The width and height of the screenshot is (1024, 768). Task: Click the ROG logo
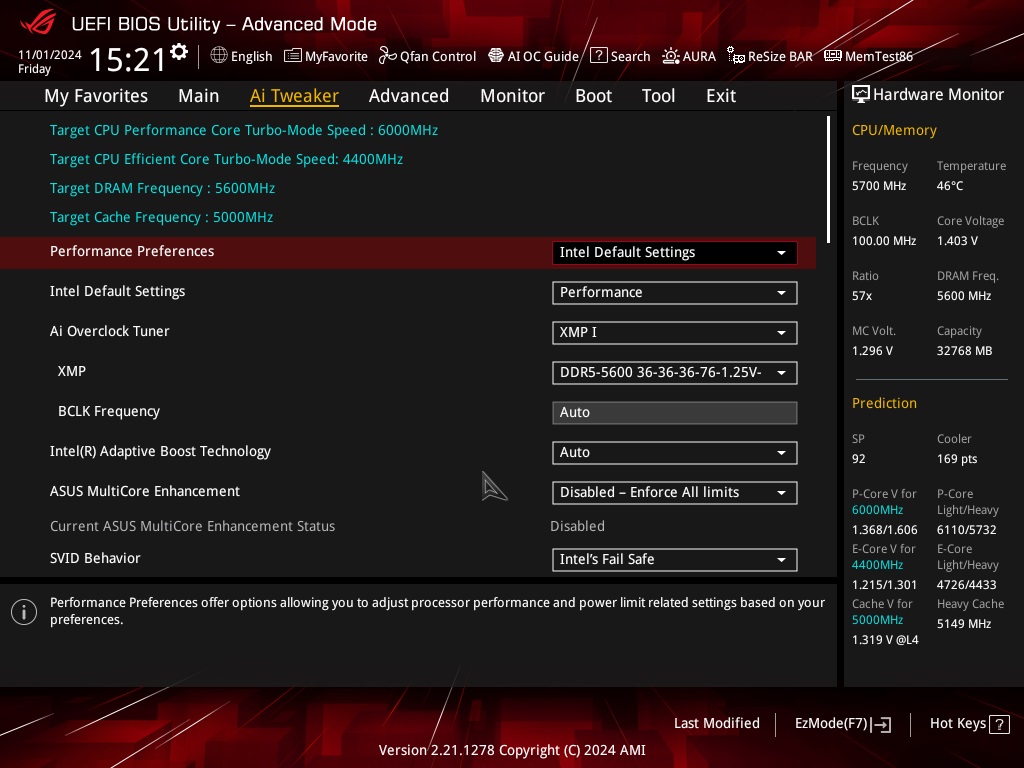38,24
